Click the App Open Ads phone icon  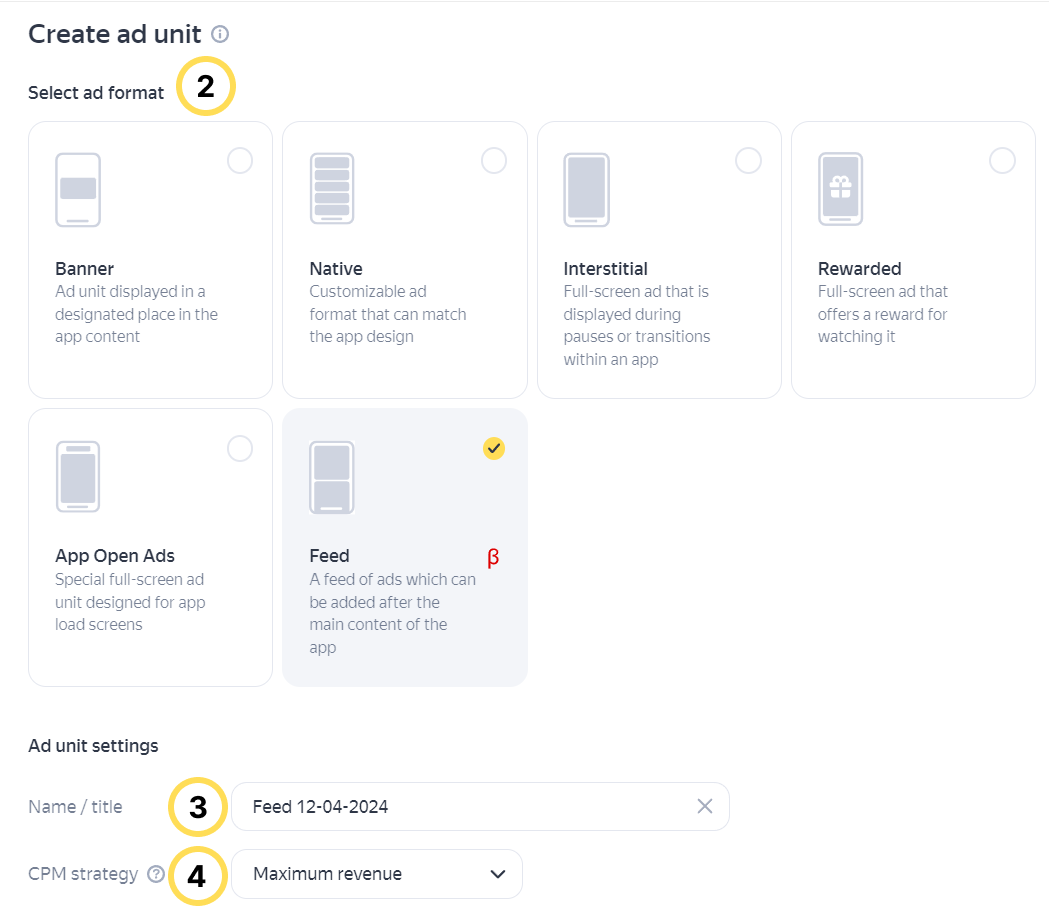(x=78, y=477)
